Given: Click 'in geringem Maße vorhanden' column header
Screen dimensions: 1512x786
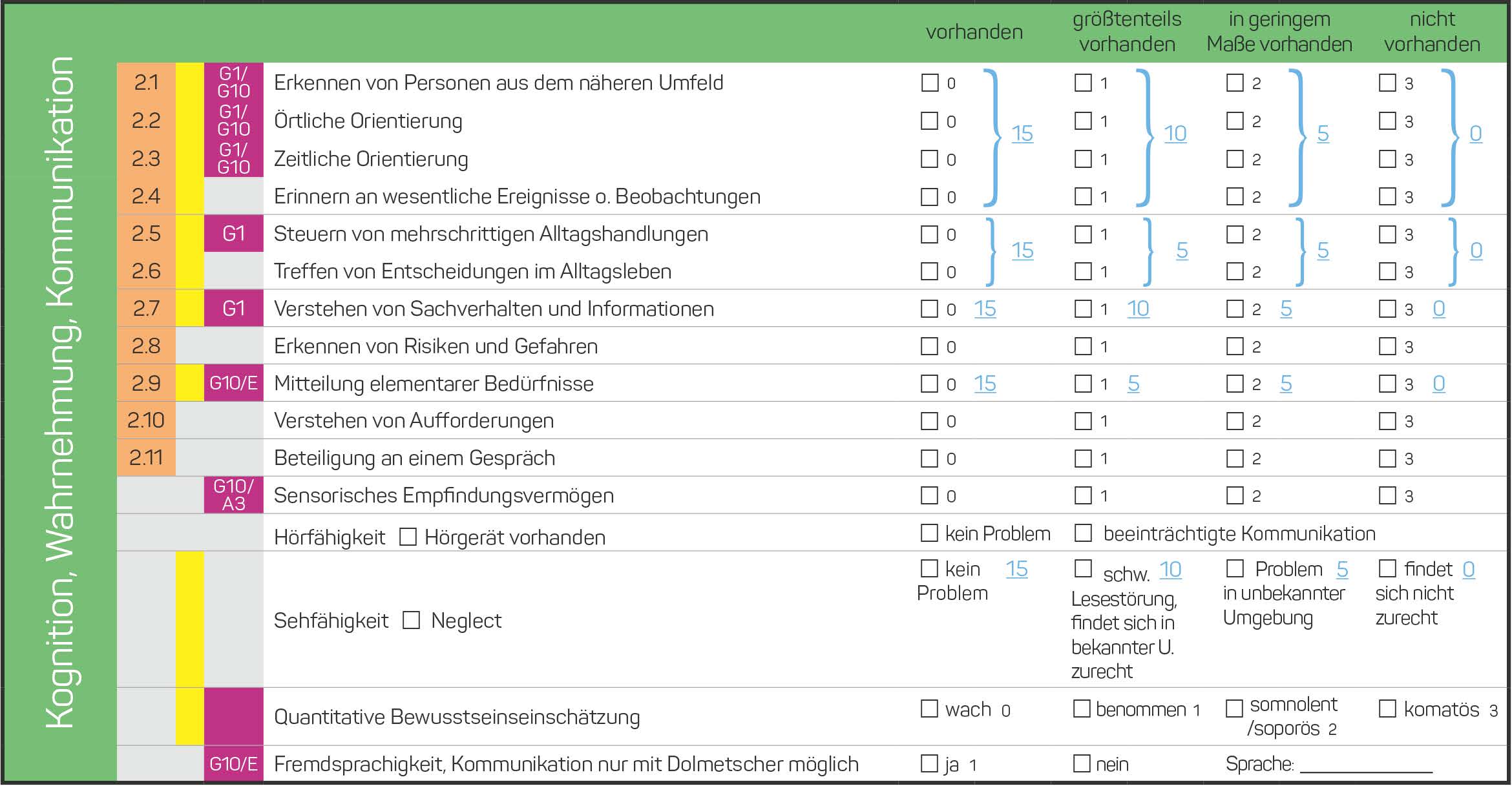Looking at the screenshot, I should (1279, 32).
